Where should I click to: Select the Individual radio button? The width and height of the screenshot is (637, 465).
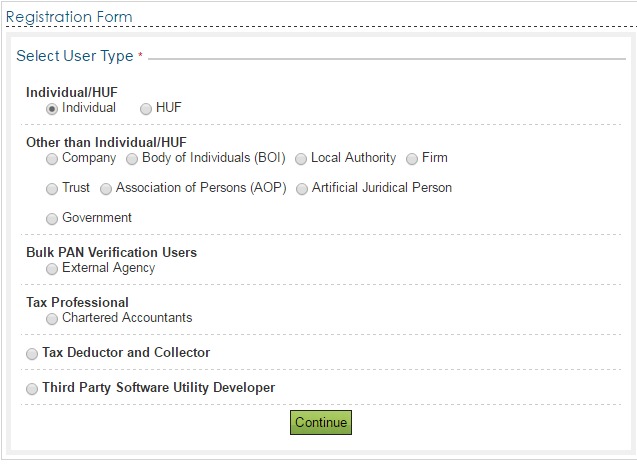52,109
